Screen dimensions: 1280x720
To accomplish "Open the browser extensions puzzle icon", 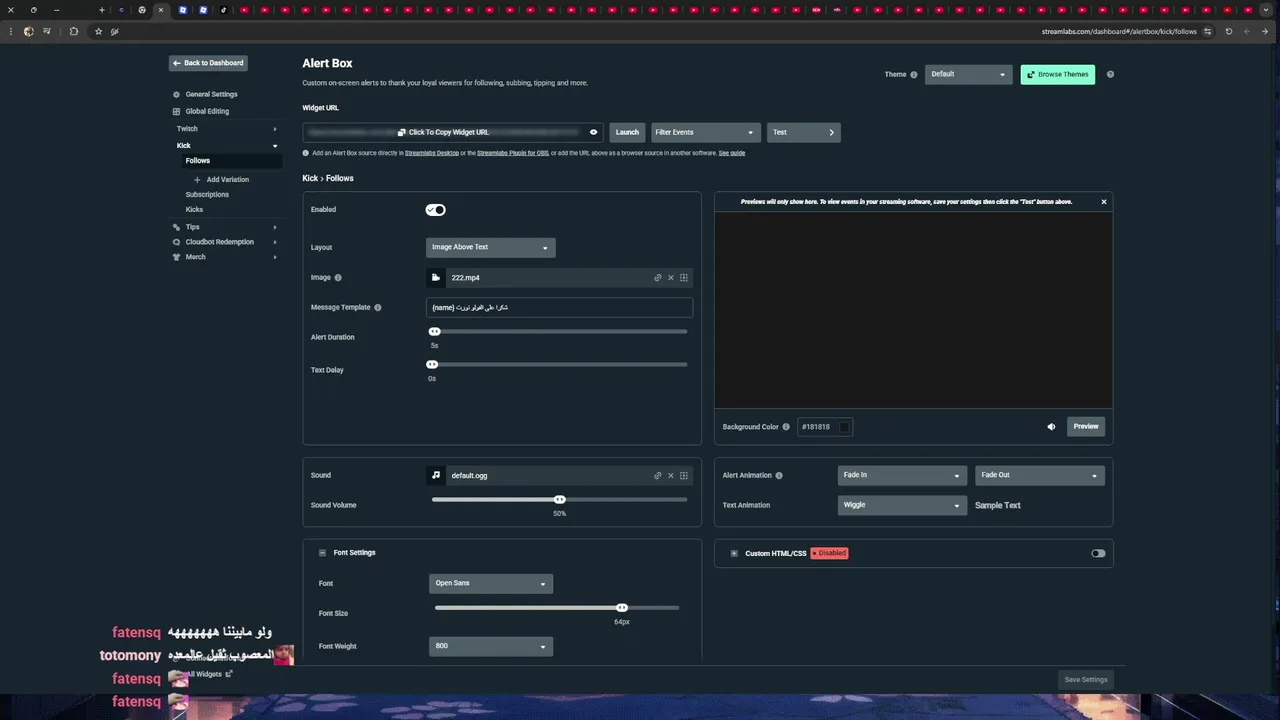I will tap(73, 31).
